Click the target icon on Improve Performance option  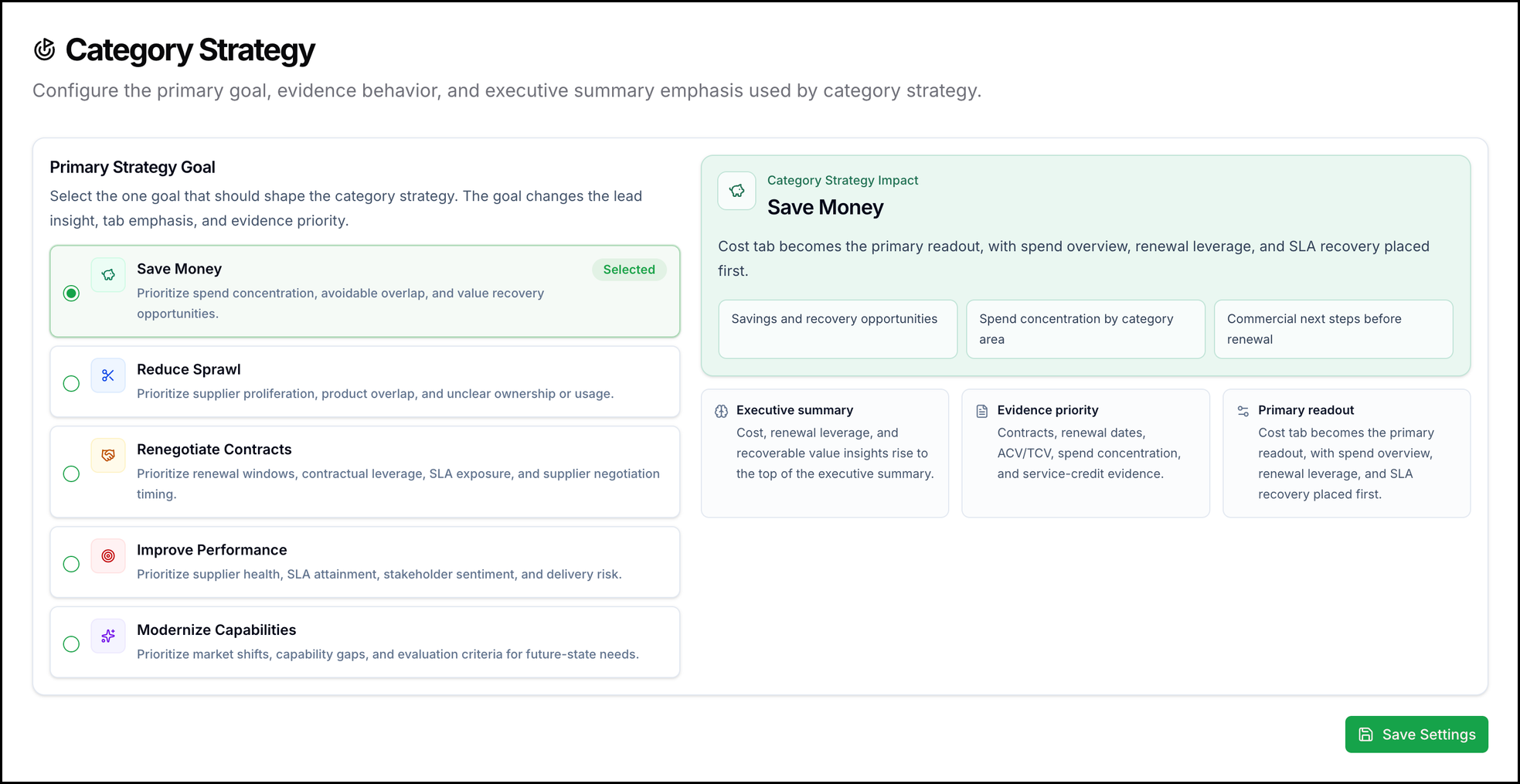(x=108, y=556)
